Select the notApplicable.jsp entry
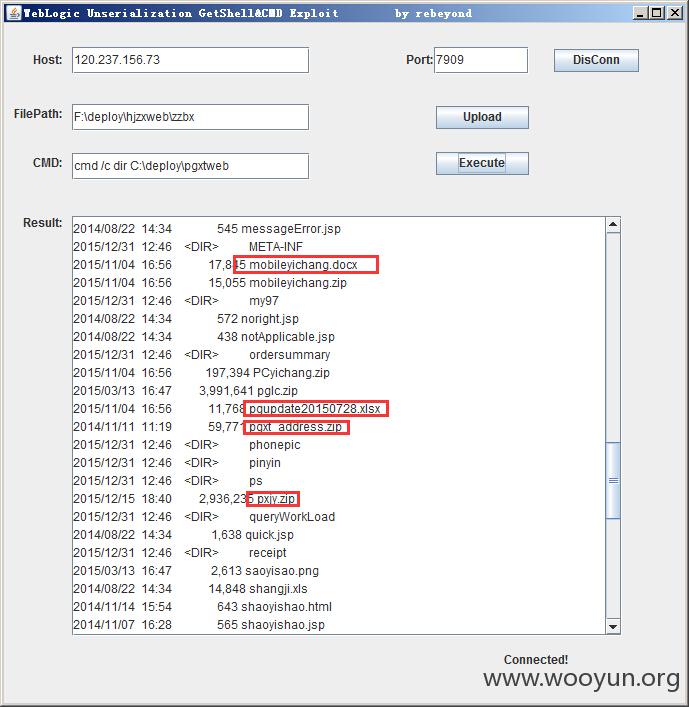 [204, 337]
